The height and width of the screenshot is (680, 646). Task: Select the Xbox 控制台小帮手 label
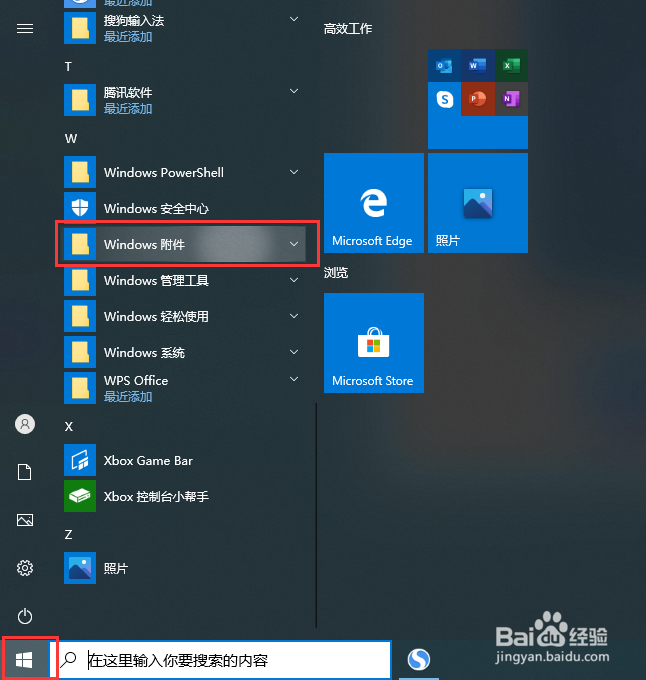[156, 497]
